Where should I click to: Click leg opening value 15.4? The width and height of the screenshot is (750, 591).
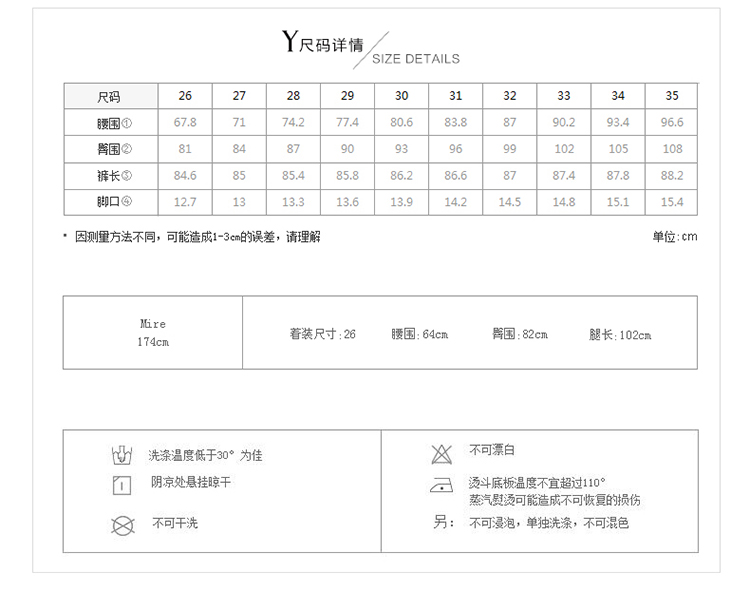click(x=672, y=202)
